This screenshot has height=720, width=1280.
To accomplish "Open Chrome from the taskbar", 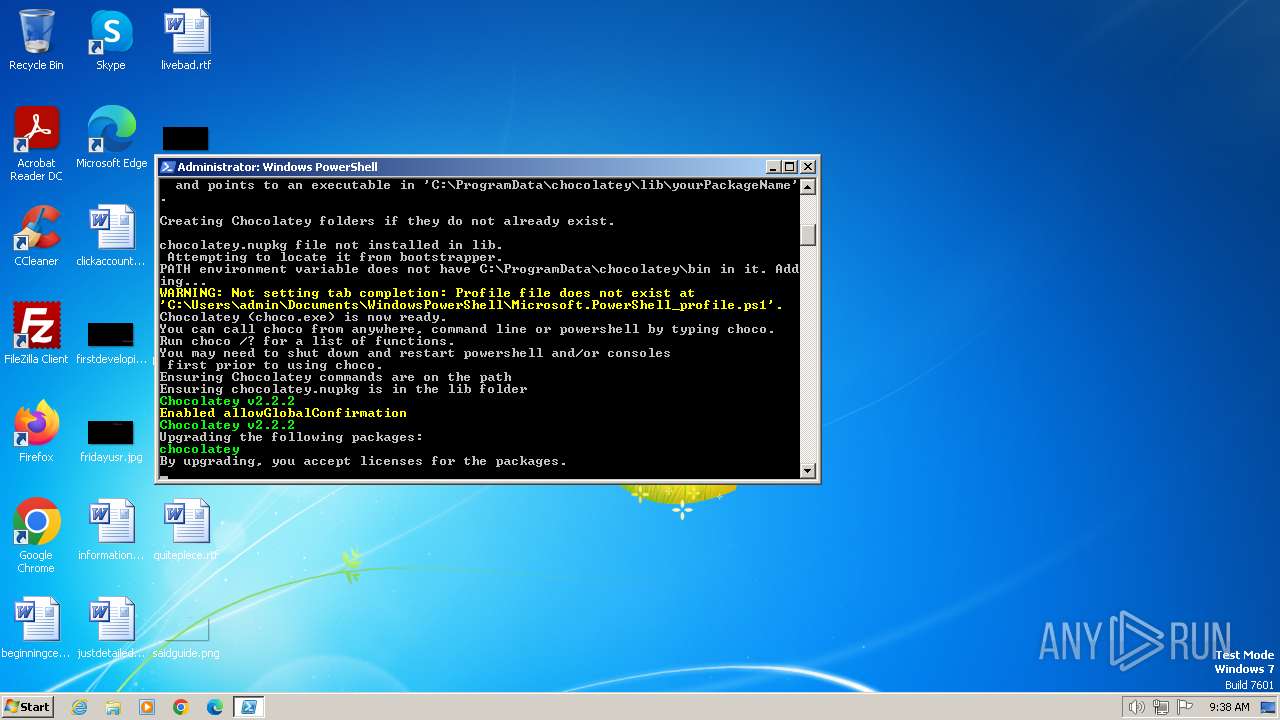I will pyautogui.click(x=180, y=707).
